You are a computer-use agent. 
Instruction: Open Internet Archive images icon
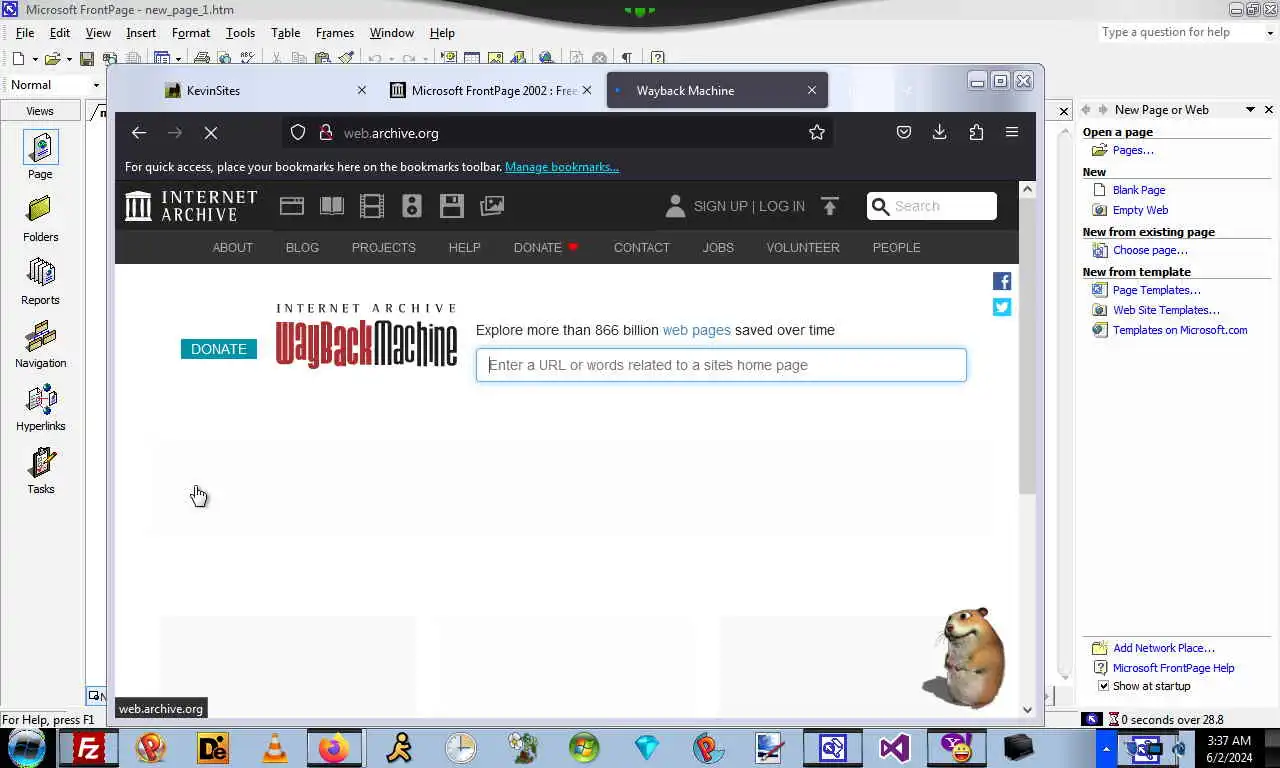pos(492,206)
